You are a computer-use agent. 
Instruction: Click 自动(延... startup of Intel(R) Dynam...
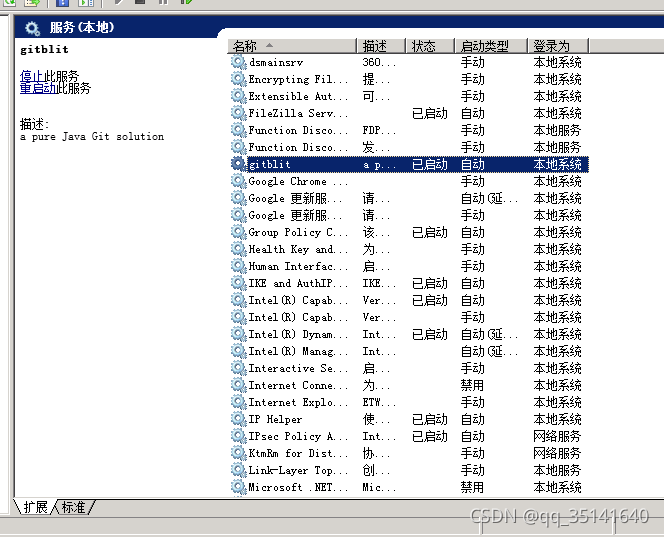tap(489, 334)
